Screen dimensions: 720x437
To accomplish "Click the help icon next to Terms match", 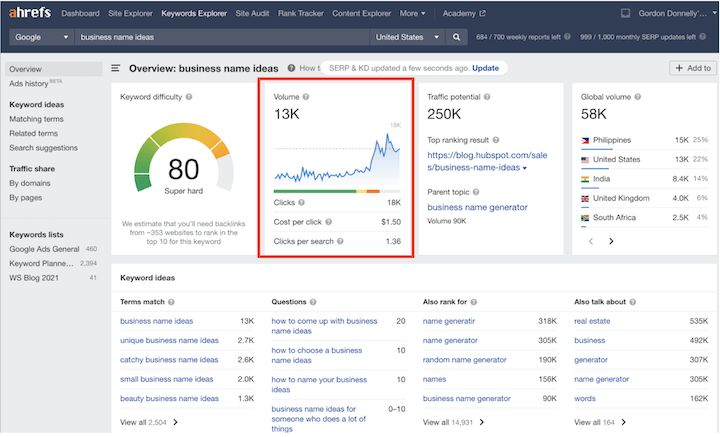I will pyautogui.click(x=171, y=302).
